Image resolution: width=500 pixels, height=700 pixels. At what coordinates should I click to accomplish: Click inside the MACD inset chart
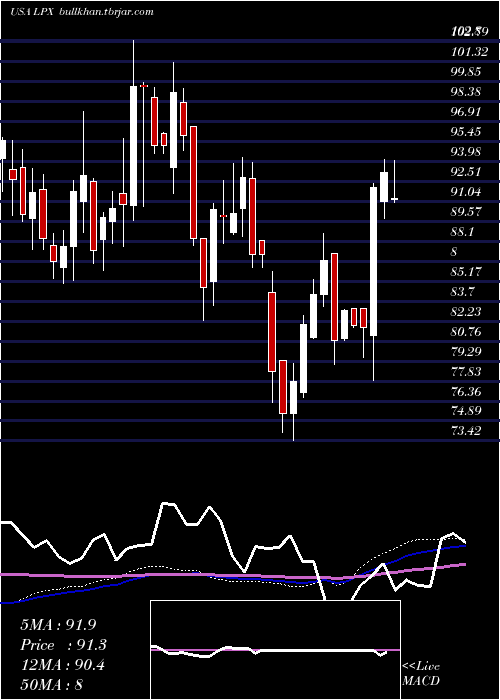pos(275,650)
